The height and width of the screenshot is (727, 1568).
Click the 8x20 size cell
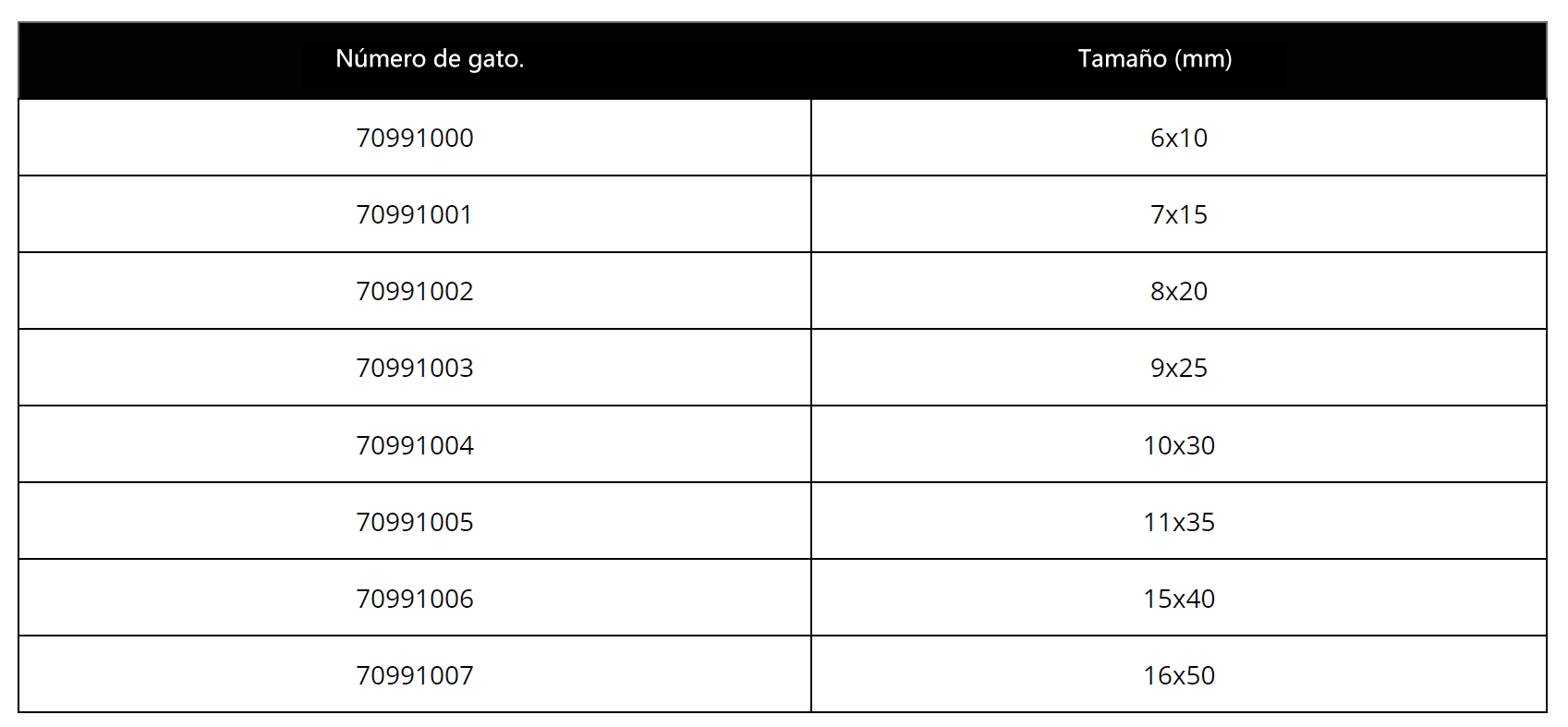tap(1179, 291)
